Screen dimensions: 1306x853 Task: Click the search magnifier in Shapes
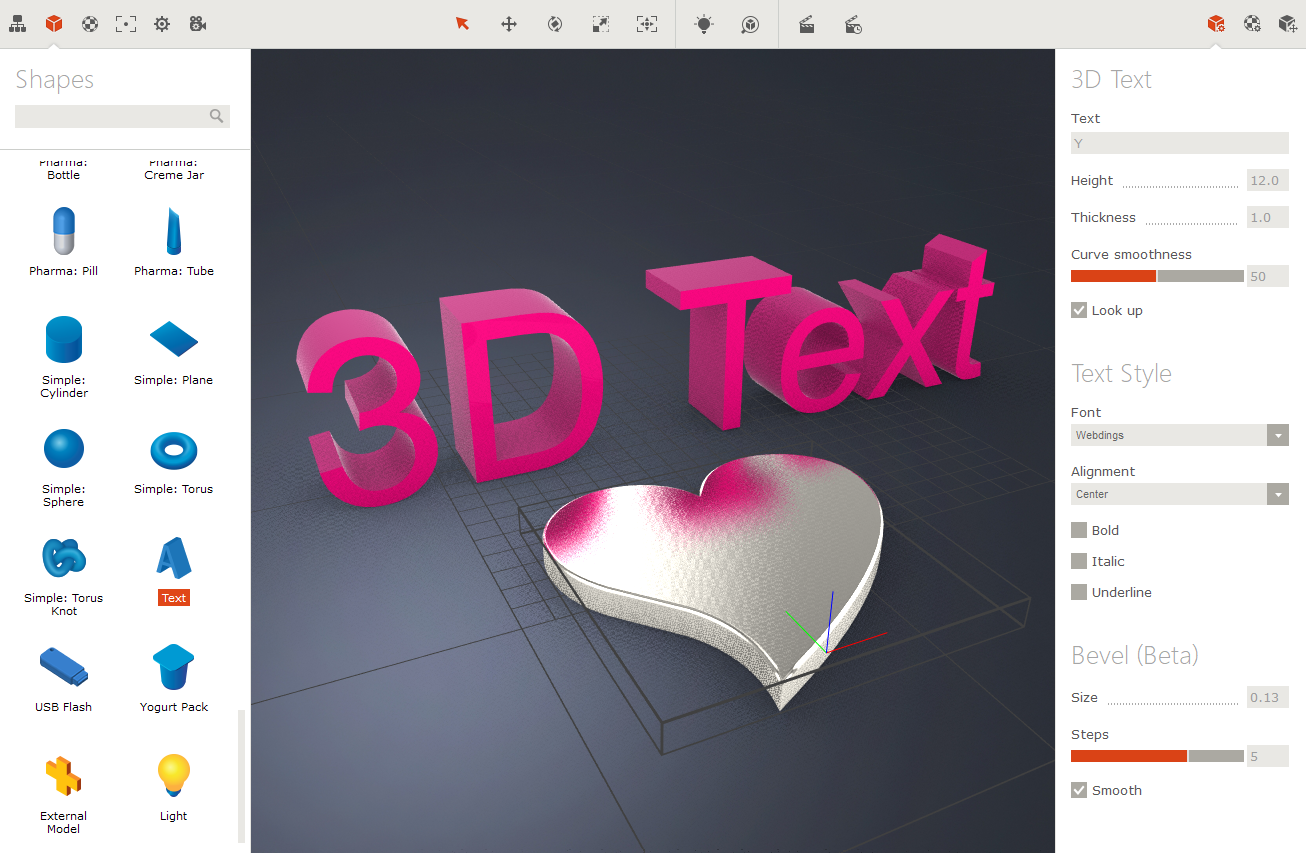[x=217, y=116]
